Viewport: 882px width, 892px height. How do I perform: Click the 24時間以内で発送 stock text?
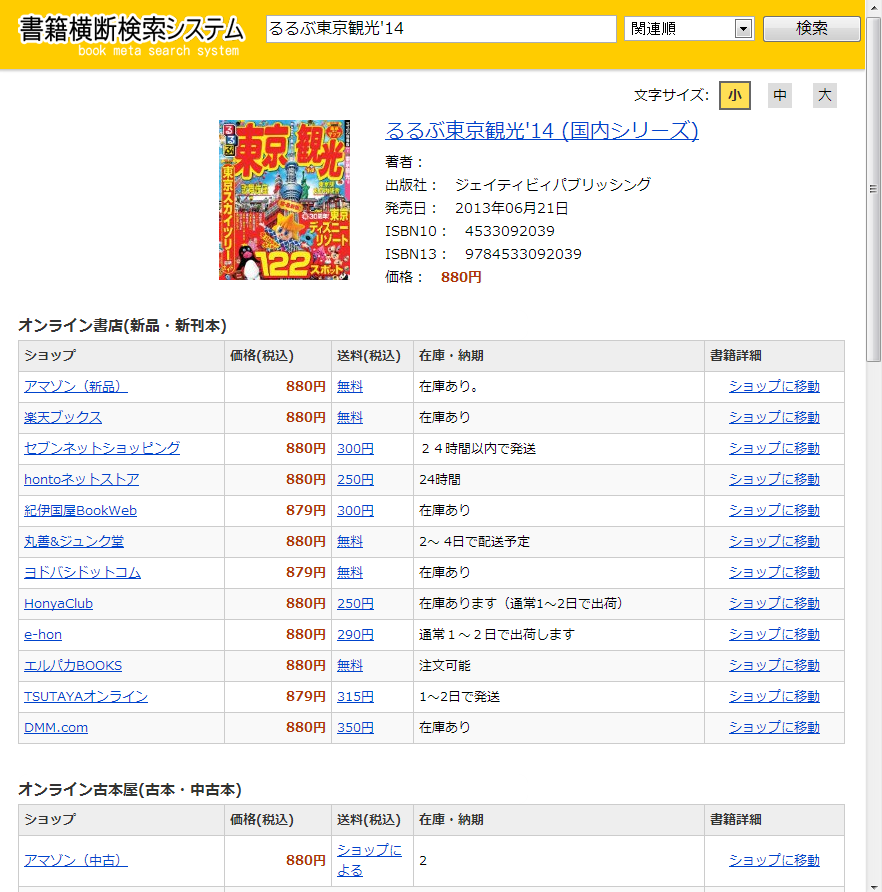pyautogui.click(x=479, y=448)
